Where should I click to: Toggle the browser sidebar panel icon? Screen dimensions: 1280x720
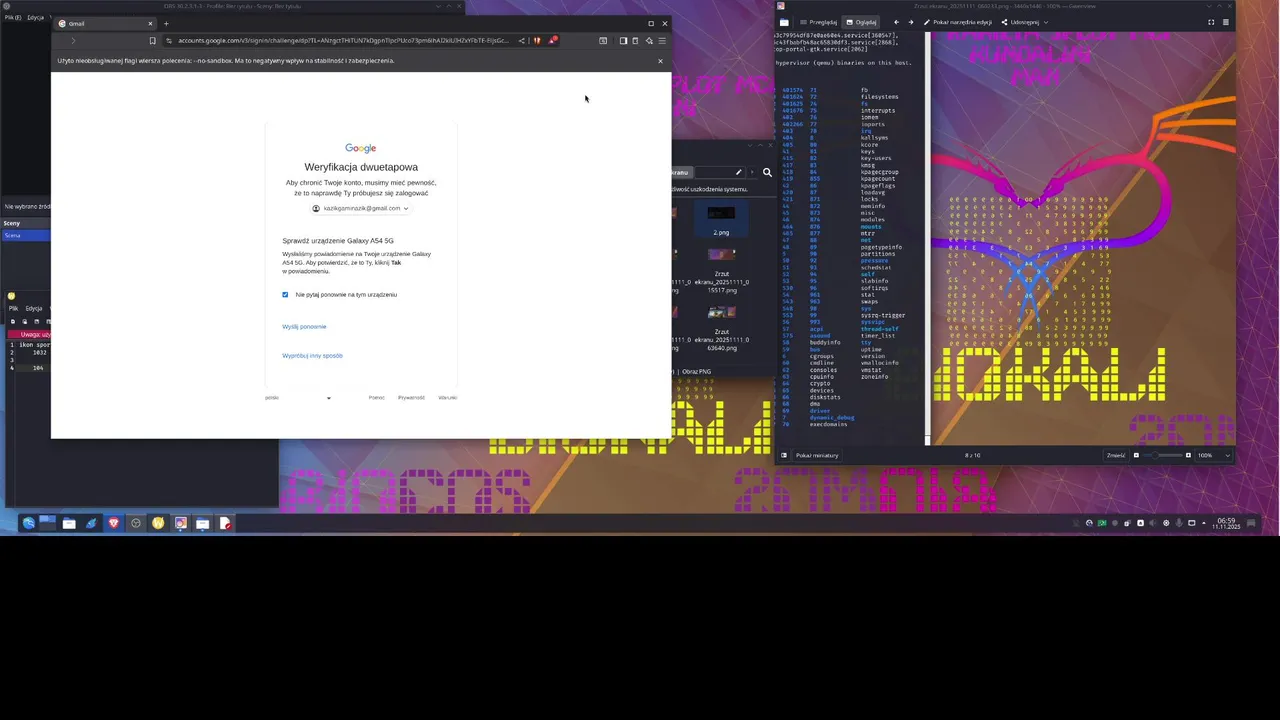623,41
